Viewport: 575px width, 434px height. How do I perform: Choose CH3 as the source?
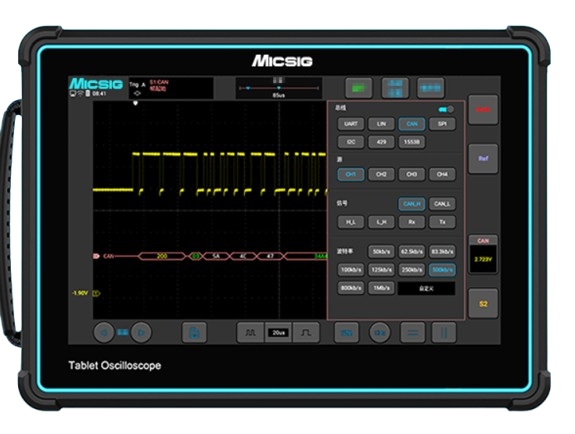point(412,174)
